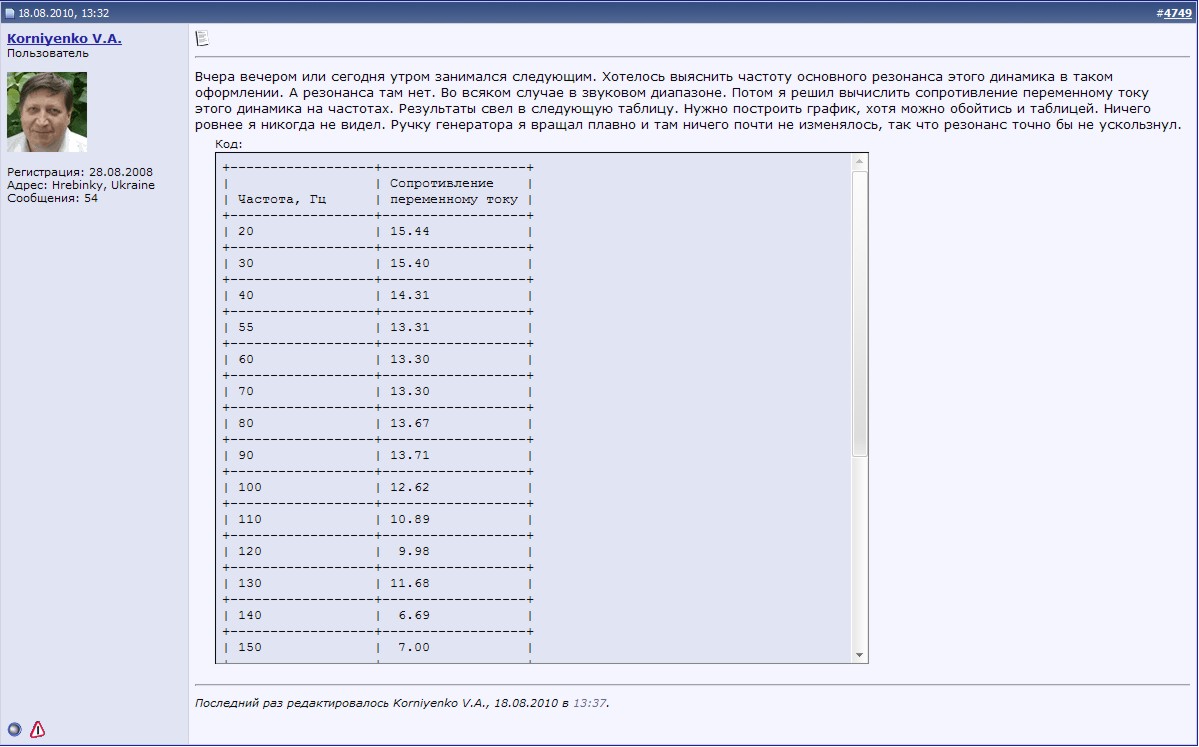This screenshot has width=1199, height=747.
Task: Click the code box scroll up arrow
Action: coord(859,161)
